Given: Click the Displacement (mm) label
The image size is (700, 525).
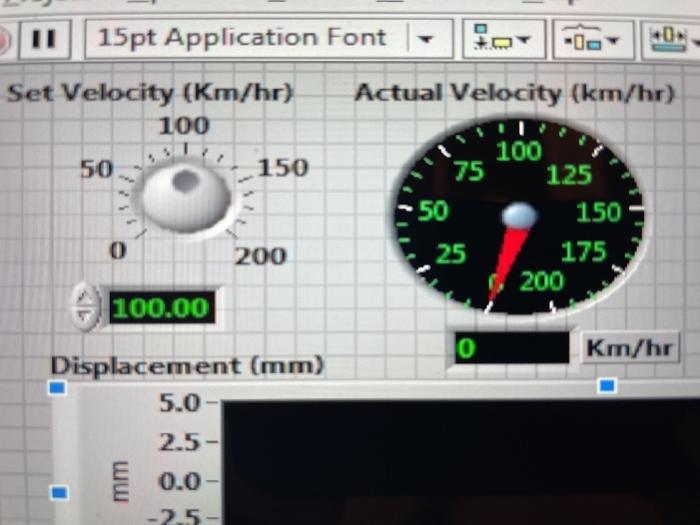Looking at the screenshot, I should [x=187, y=366].
